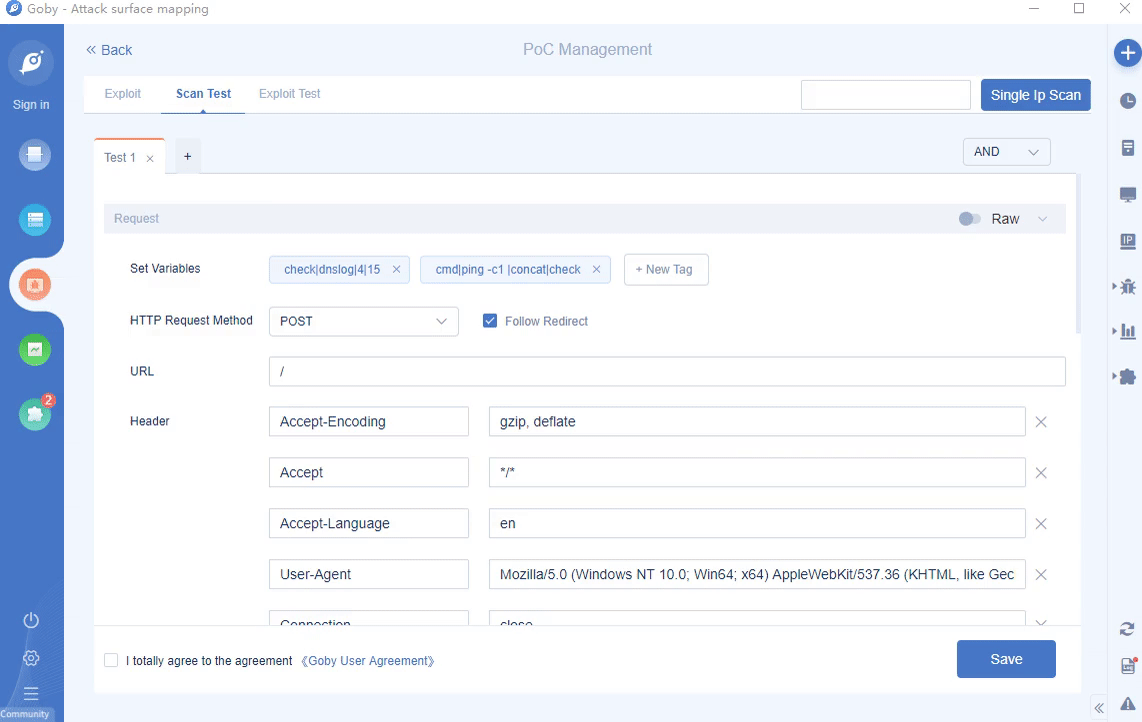Switch to the Exploit tab
Image resolution: width=1142 pixels, height=722 pixels.
pyautogui.click(x=123, y=94)
